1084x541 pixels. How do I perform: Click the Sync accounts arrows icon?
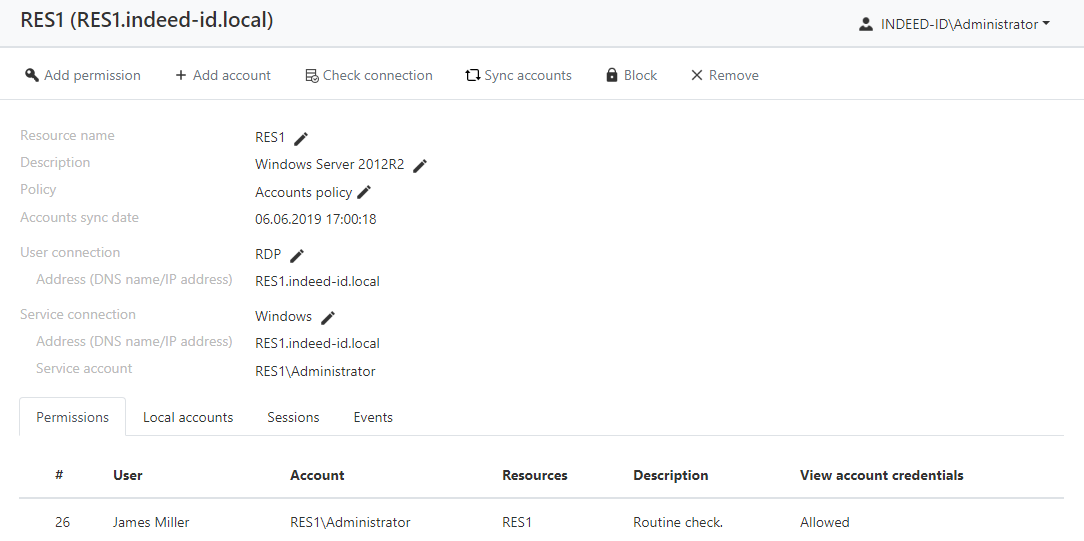coord(473,76)
